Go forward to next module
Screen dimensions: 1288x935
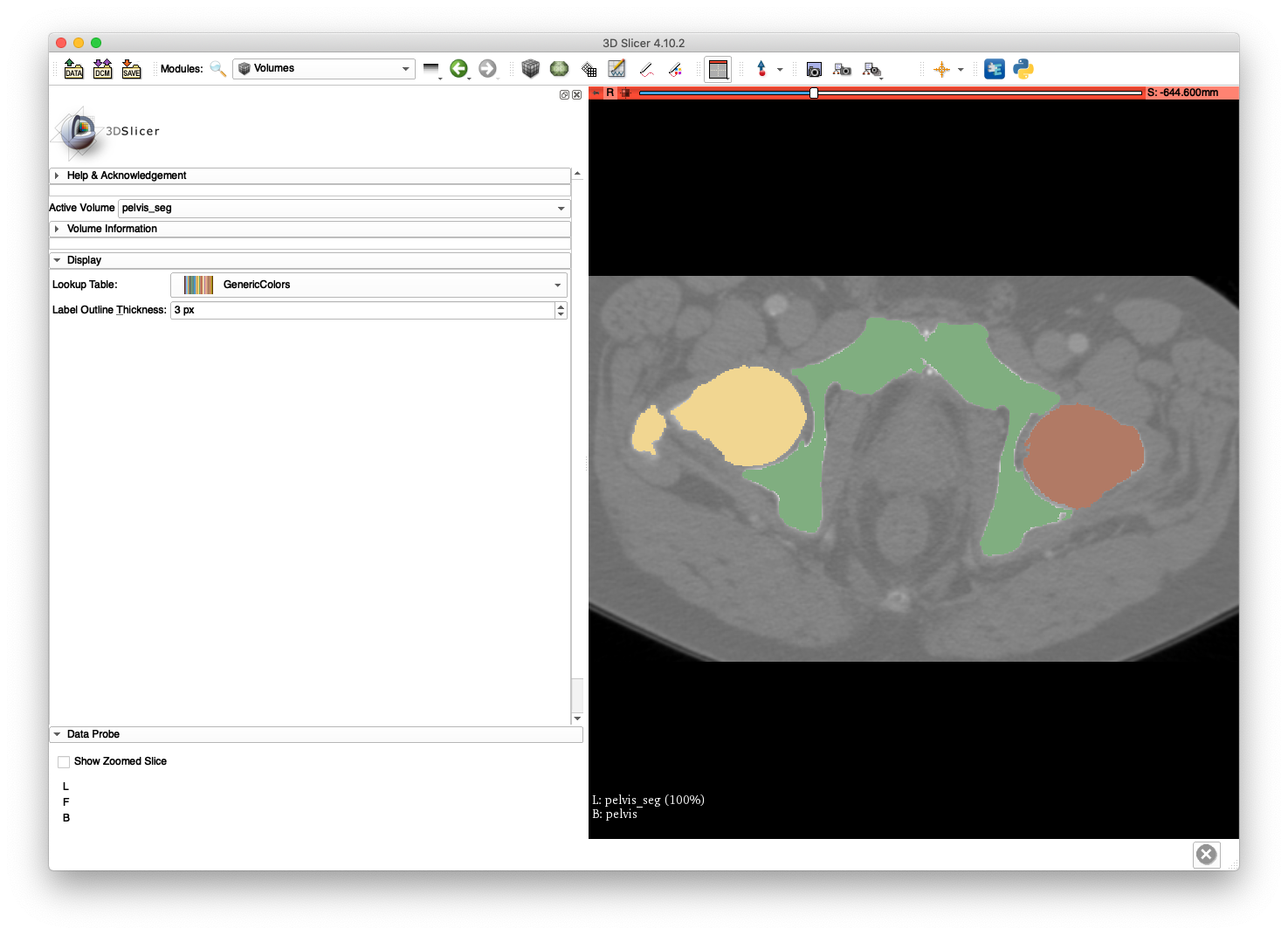488,69
